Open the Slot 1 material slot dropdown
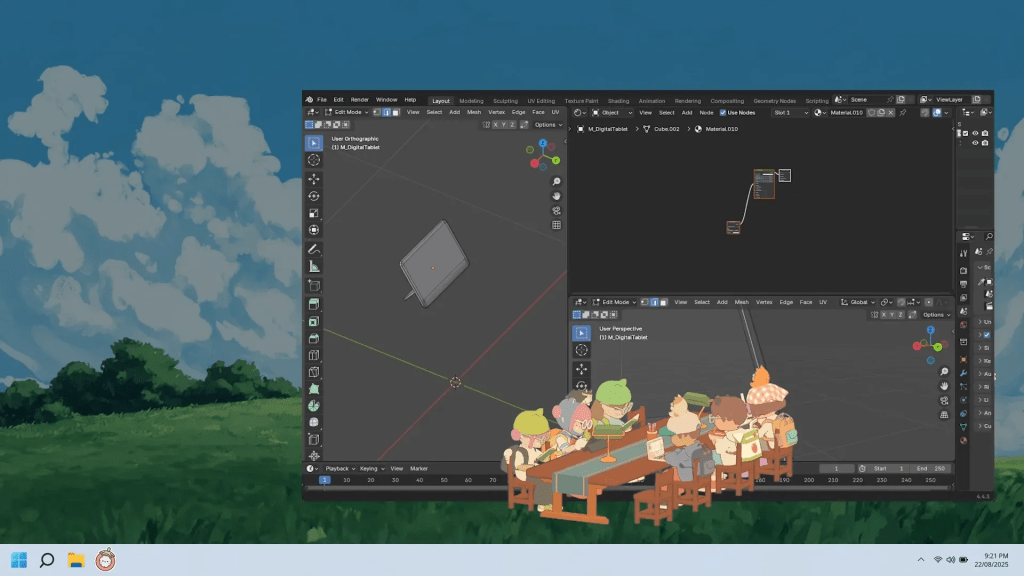This screenshot has width=1024, height=576. [789, 113]
